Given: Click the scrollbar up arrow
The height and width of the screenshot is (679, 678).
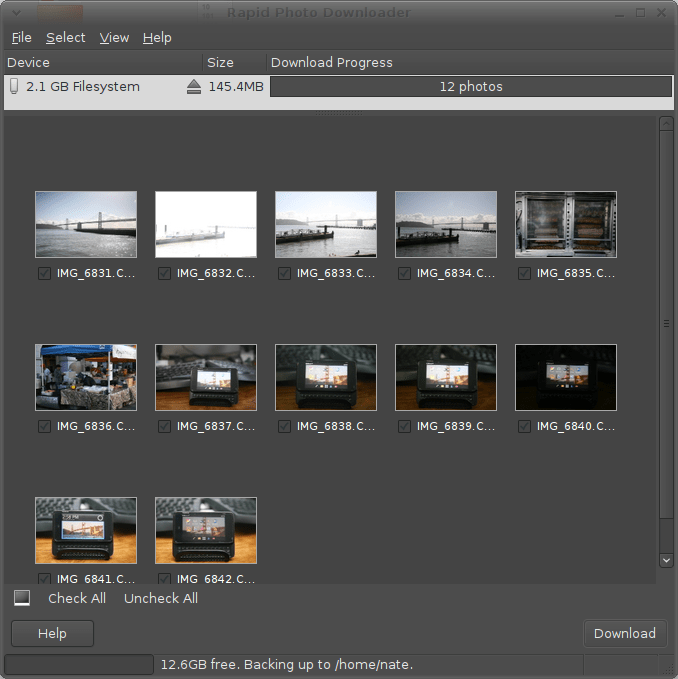Looking at the screenshot, I should click(666, 124).
